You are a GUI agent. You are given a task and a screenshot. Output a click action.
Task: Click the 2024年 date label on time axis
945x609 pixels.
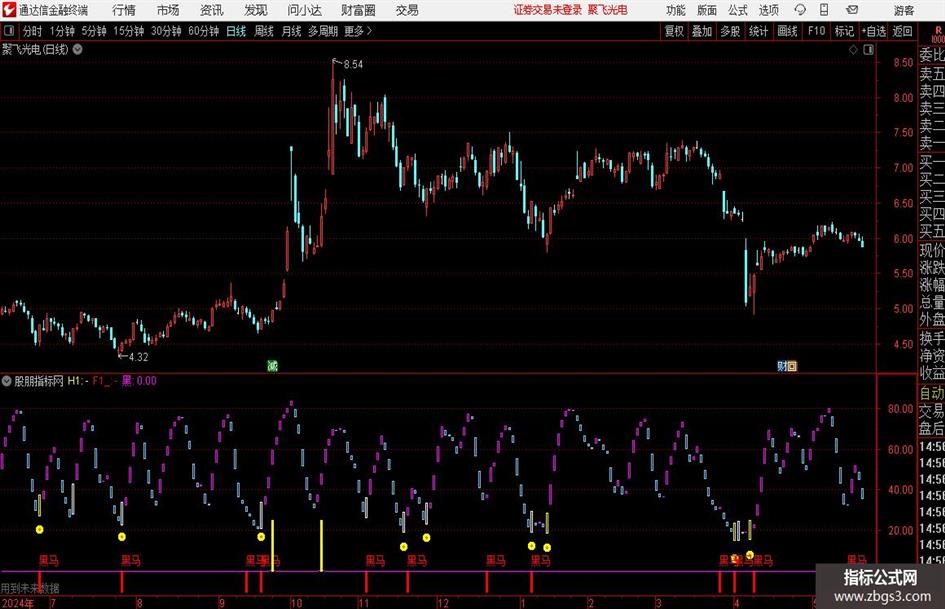click(18, 603)
